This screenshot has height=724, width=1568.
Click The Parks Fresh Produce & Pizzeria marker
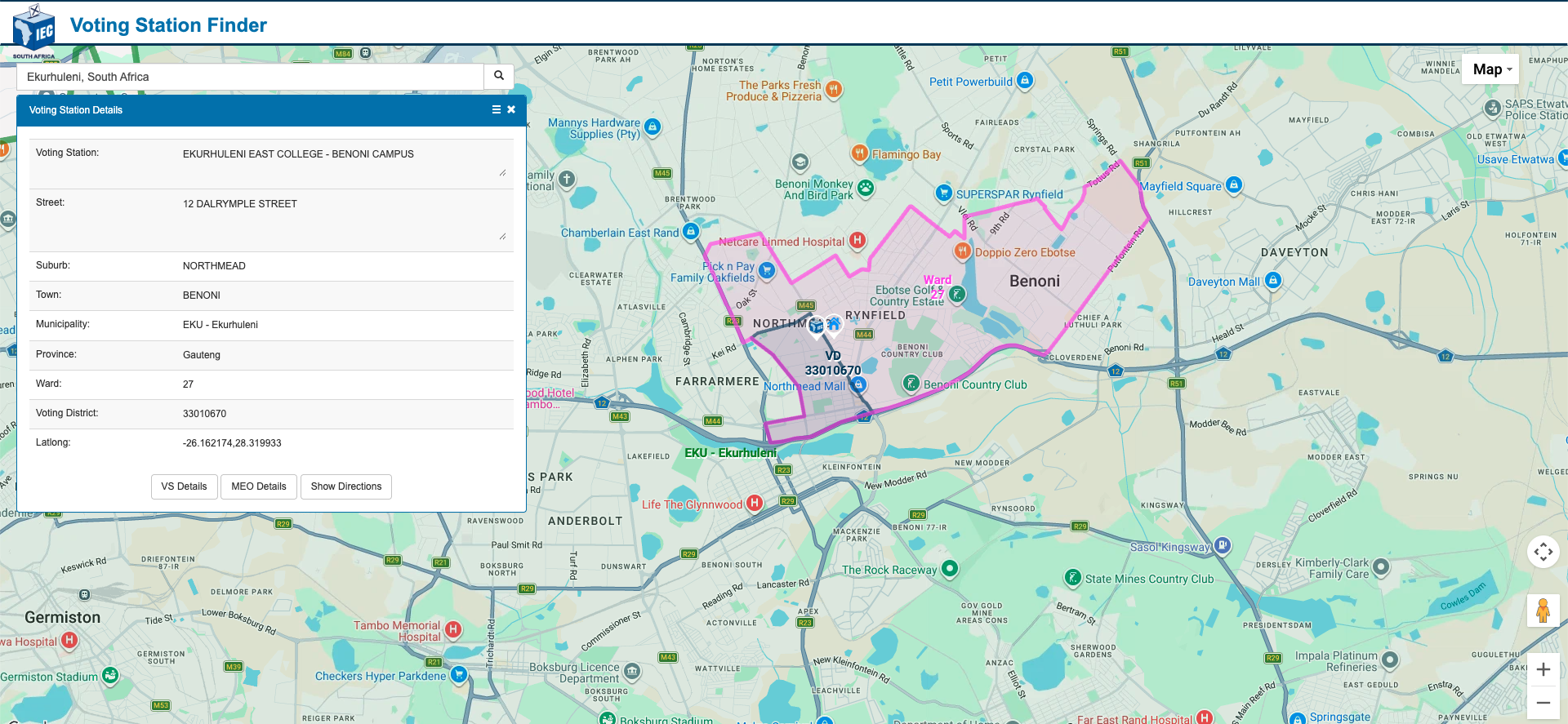[833, 88]
